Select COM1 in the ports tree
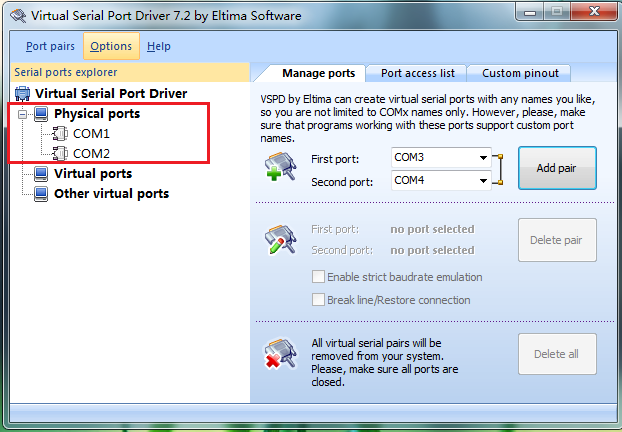 click(x=91, y=134)
